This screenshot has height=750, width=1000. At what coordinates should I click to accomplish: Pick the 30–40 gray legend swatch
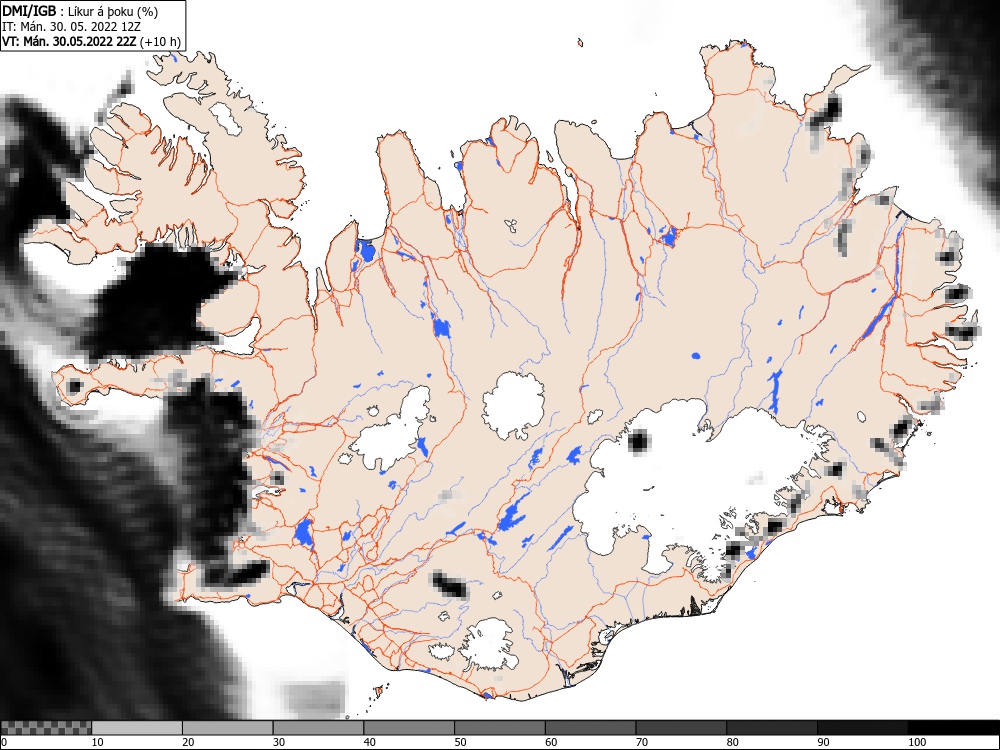(x=318, y=728)
